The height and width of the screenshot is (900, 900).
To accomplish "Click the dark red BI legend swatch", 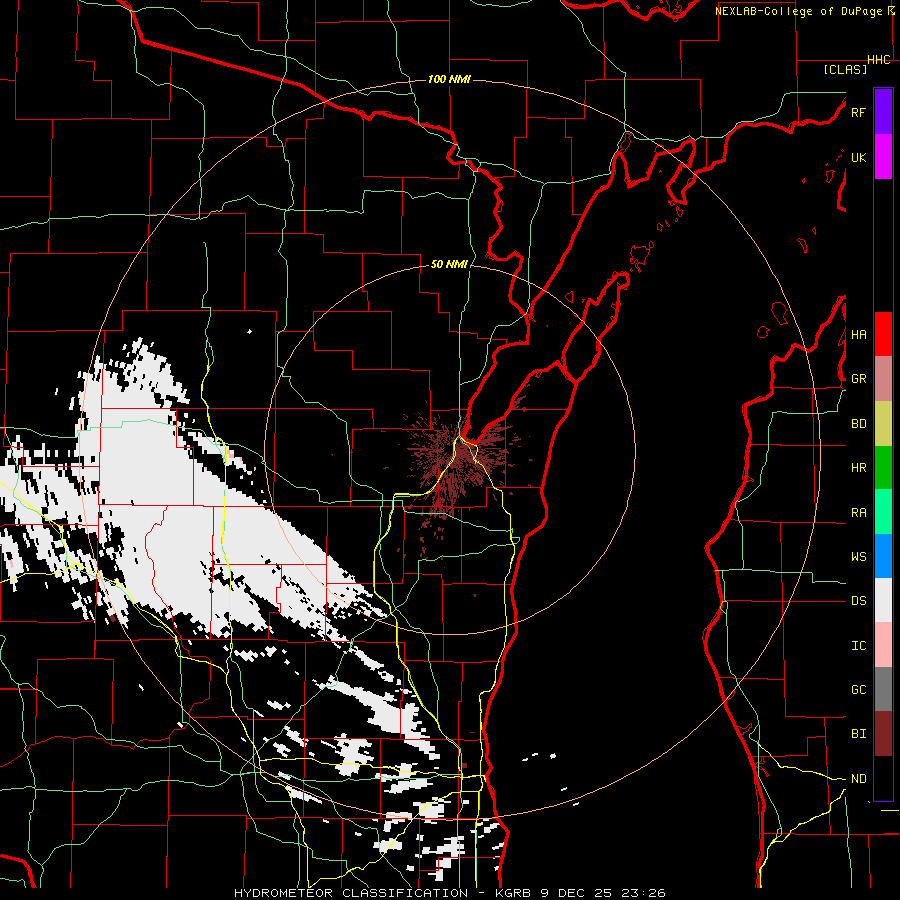I will coord(883,734).
